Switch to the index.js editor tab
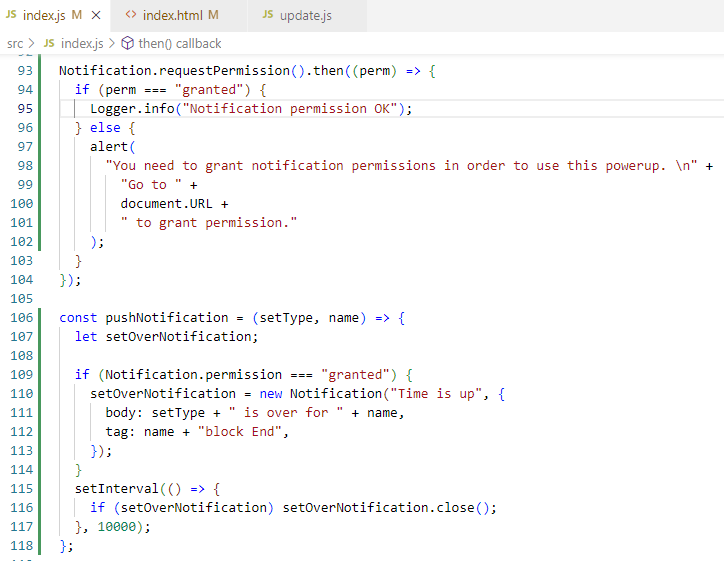 coord(54,16)
